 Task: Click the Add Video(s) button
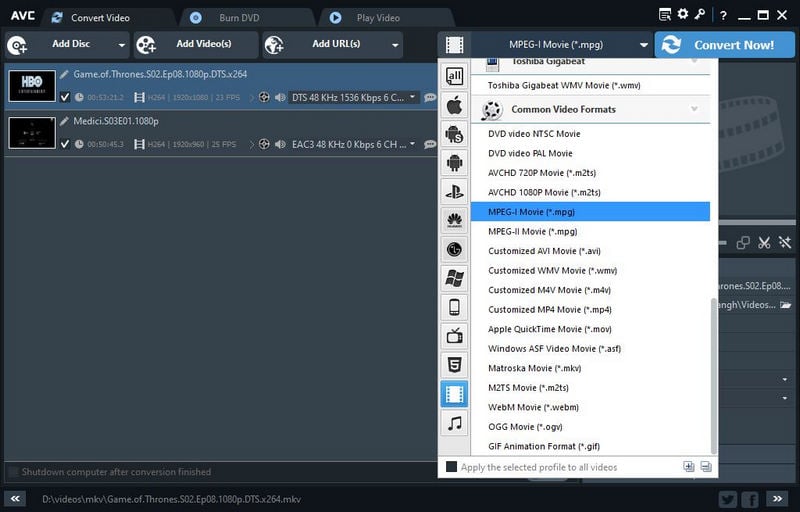pos(196,45)
